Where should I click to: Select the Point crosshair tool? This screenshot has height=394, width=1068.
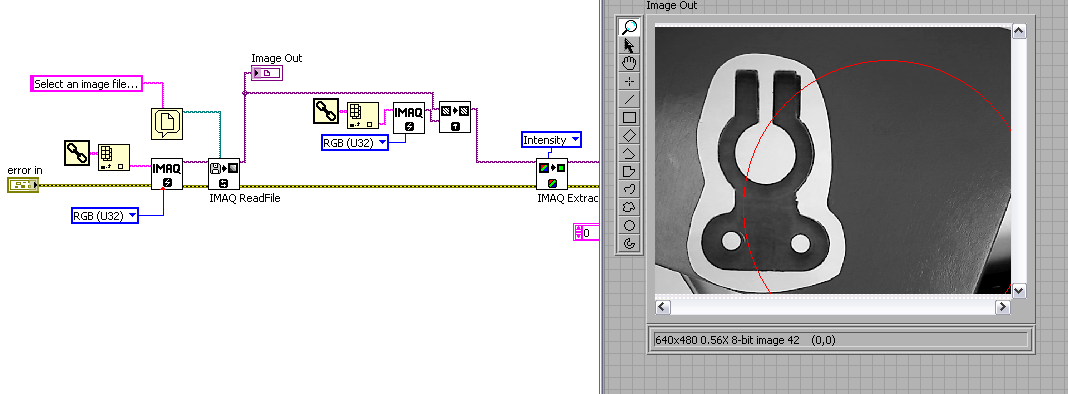click(x=629, y=82)
